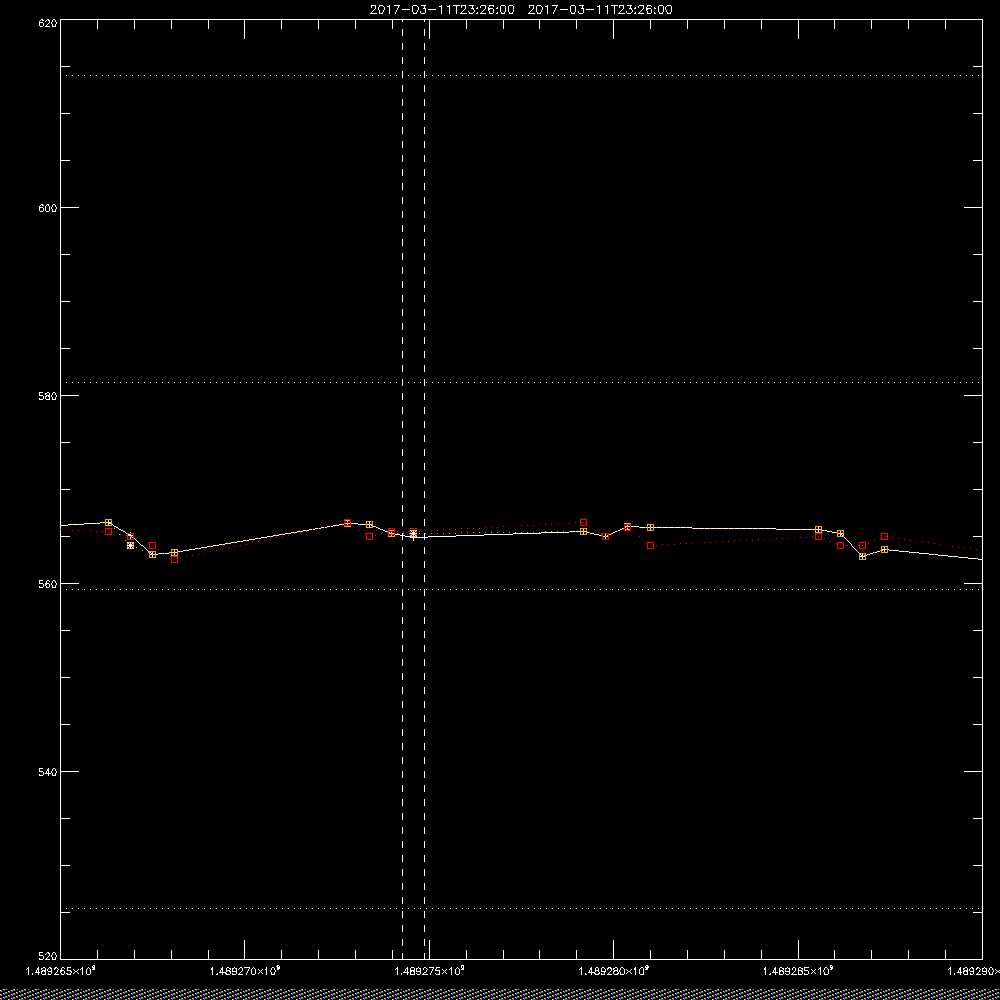This screenshot has width=1000, height=1000.
Task: Select the 620 y-axis label
Action: [x=48, y=24]
